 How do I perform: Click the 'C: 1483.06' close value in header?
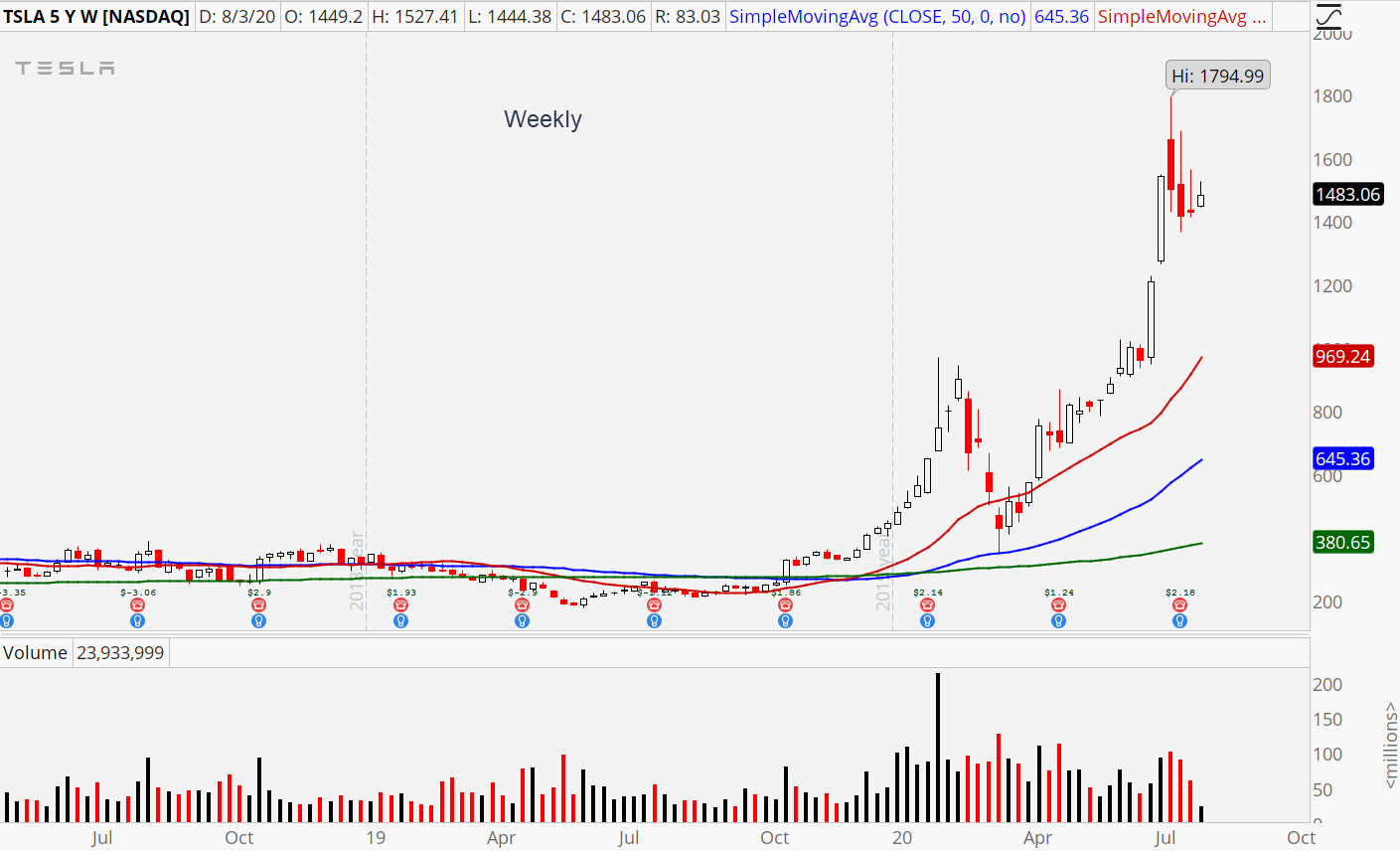pyautogui.click(x=603, y=17)
